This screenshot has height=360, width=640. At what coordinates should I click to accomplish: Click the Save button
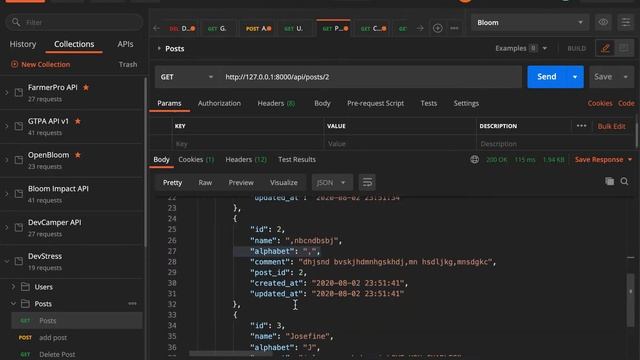click(603, 77)
